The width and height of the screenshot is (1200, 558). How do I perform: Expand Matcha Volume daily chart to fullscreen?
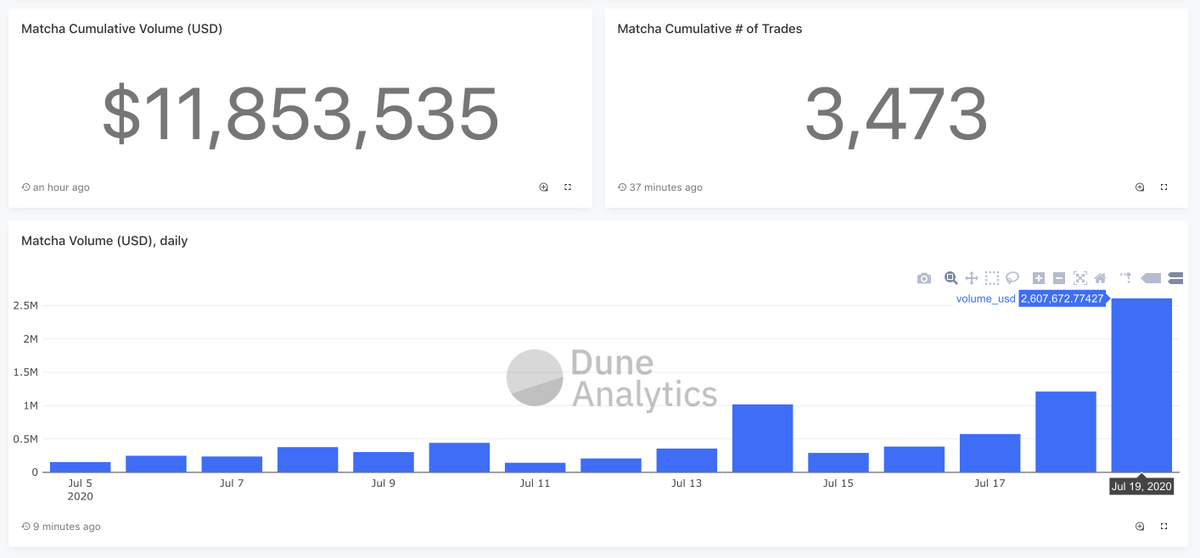pos(1164,526)
